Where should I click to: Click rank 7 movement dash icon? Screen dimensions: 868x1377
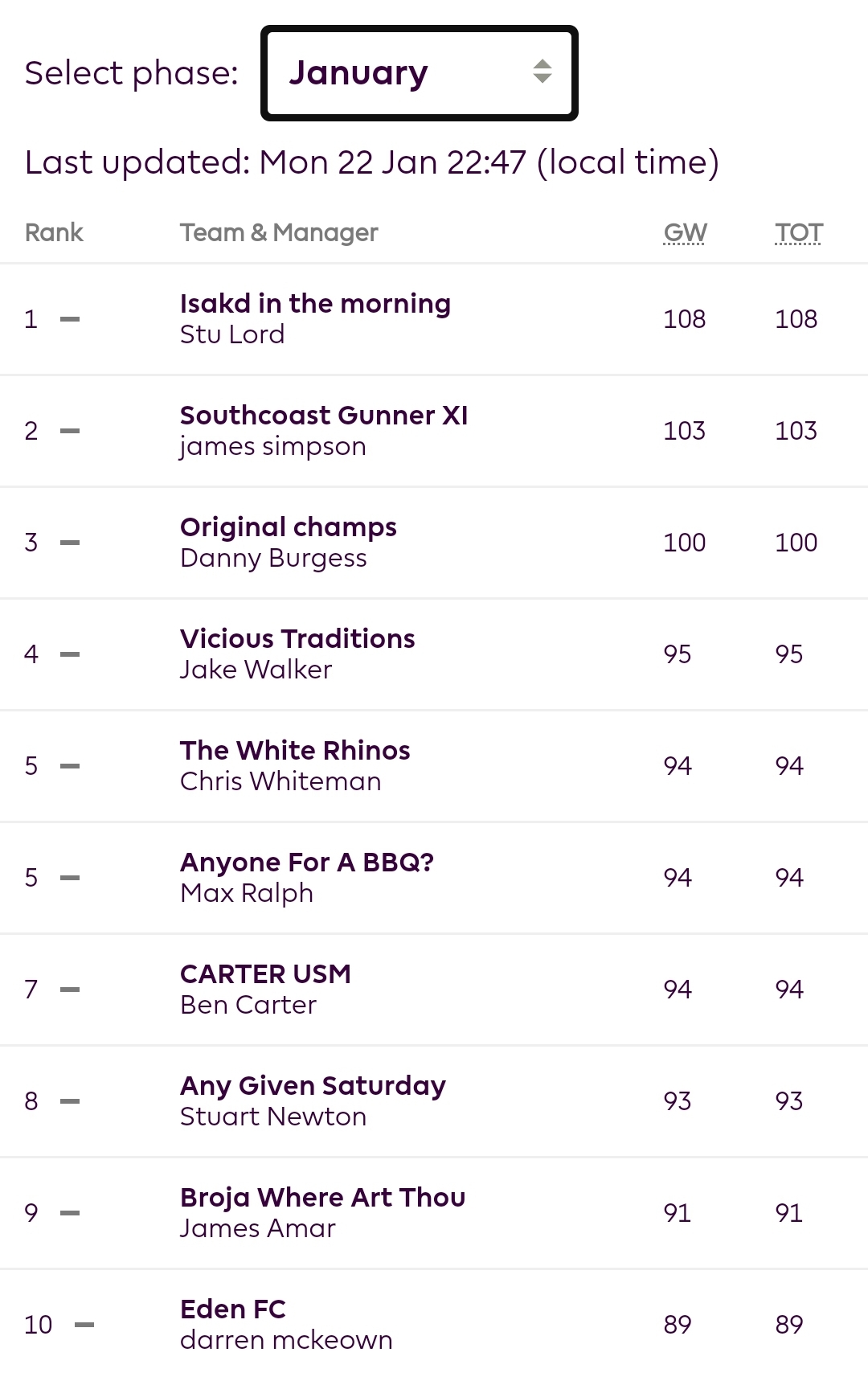[70, 990]
